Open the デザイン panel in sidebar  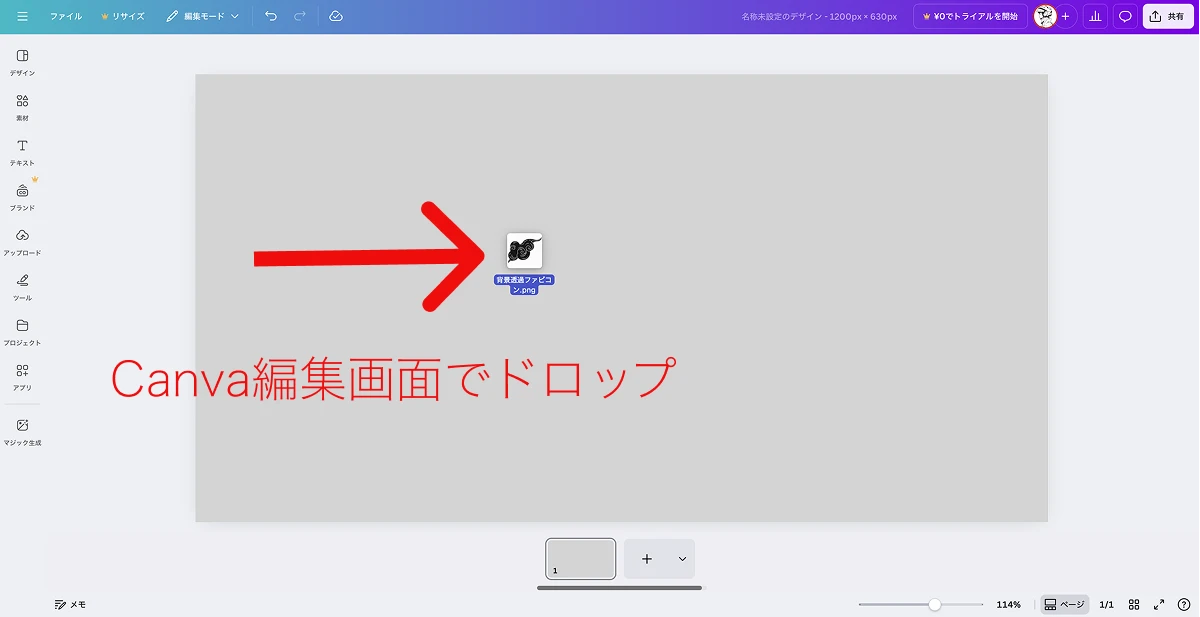click(22, 61)
